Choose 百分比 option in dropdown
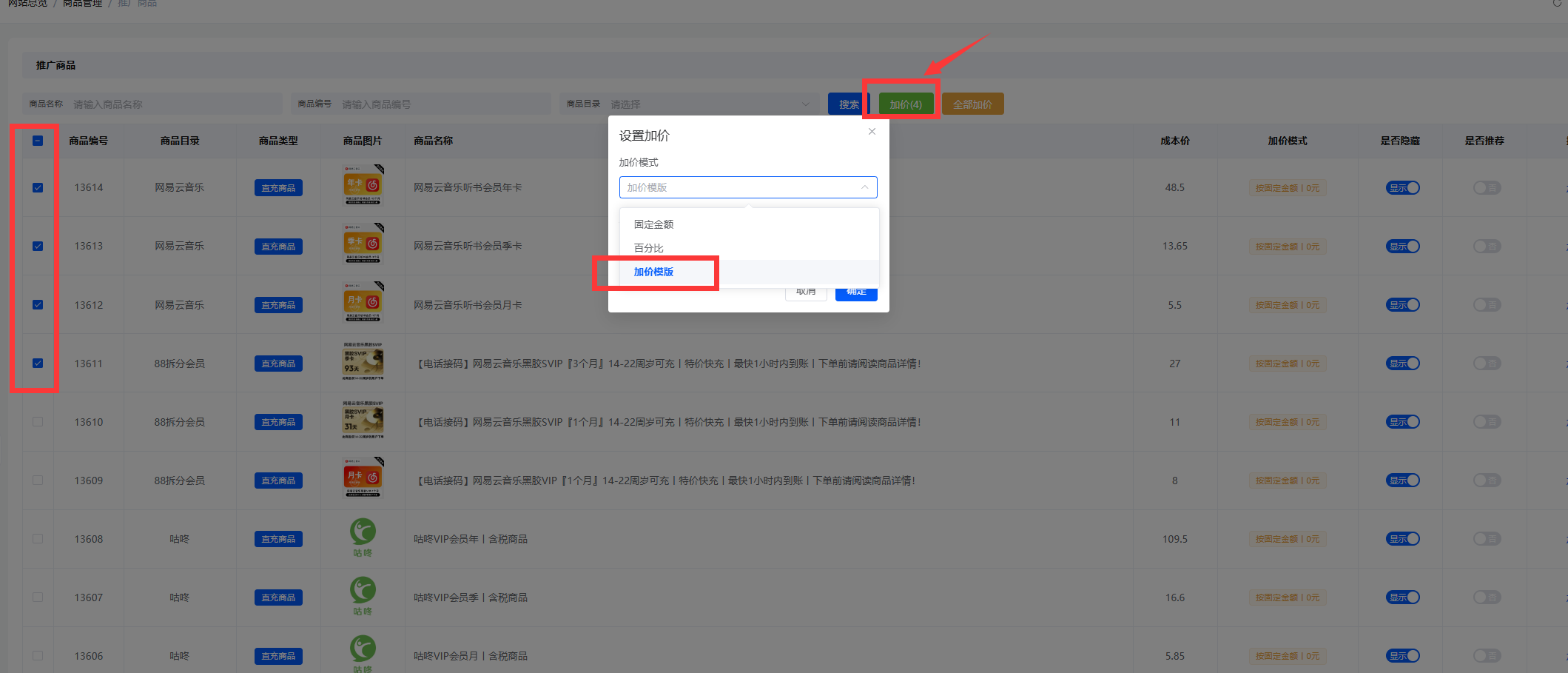Screen dimensions: 1568x673 648,248
